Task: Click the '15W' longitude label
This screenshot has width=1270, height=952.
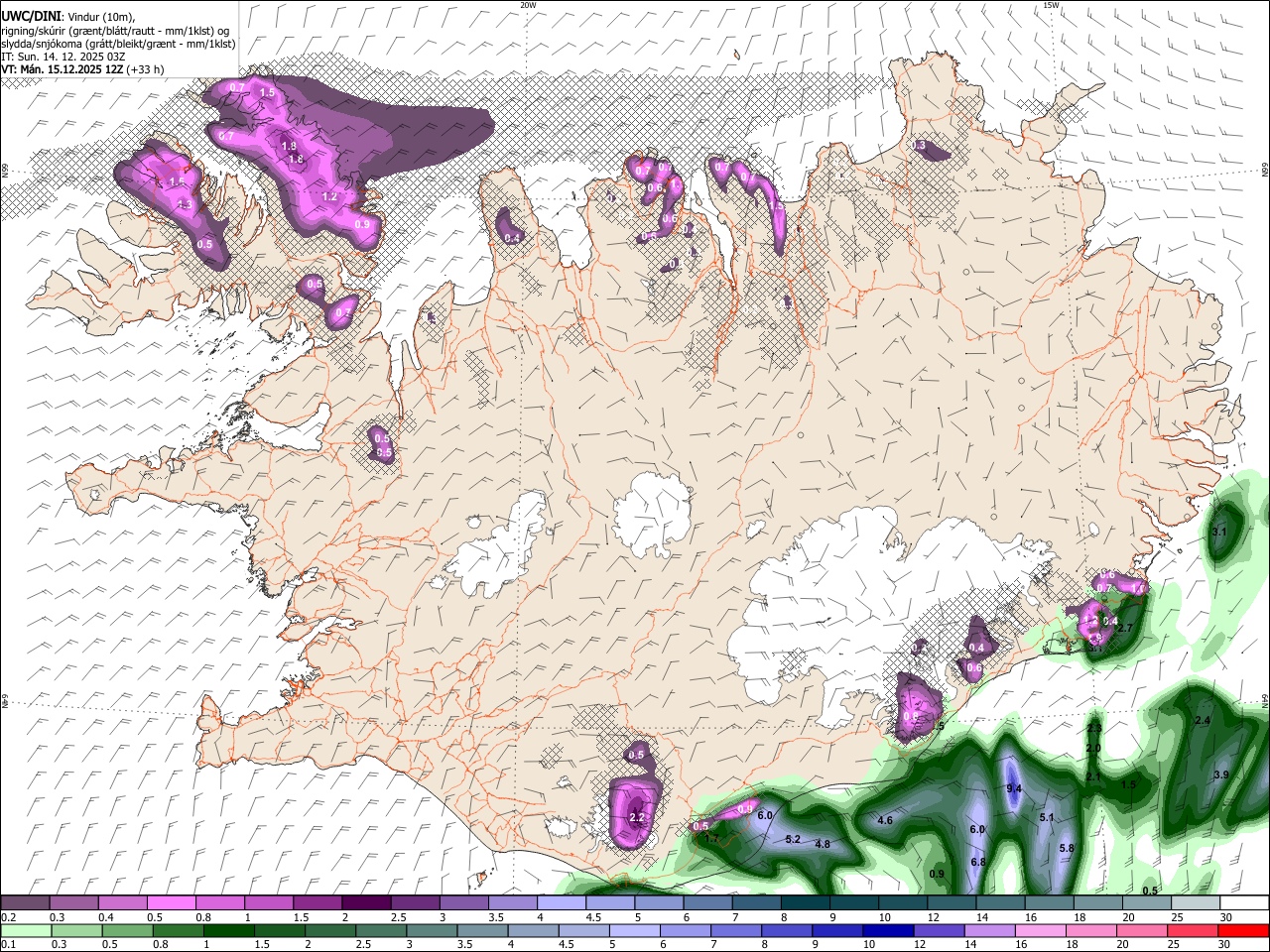Action: point(1051,5)
